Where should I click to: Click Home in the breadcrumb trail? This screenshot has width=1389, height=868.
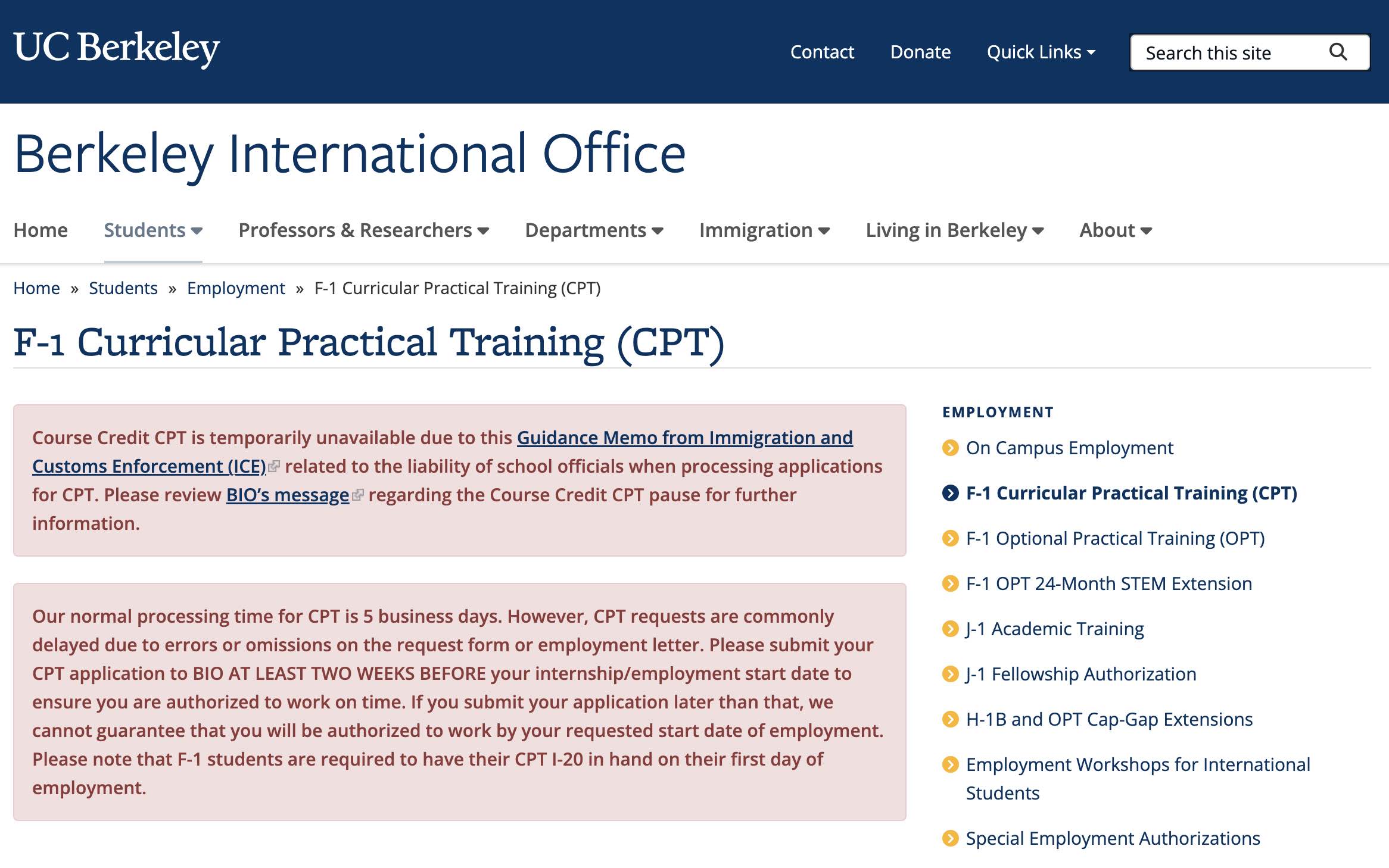point(36,288)
